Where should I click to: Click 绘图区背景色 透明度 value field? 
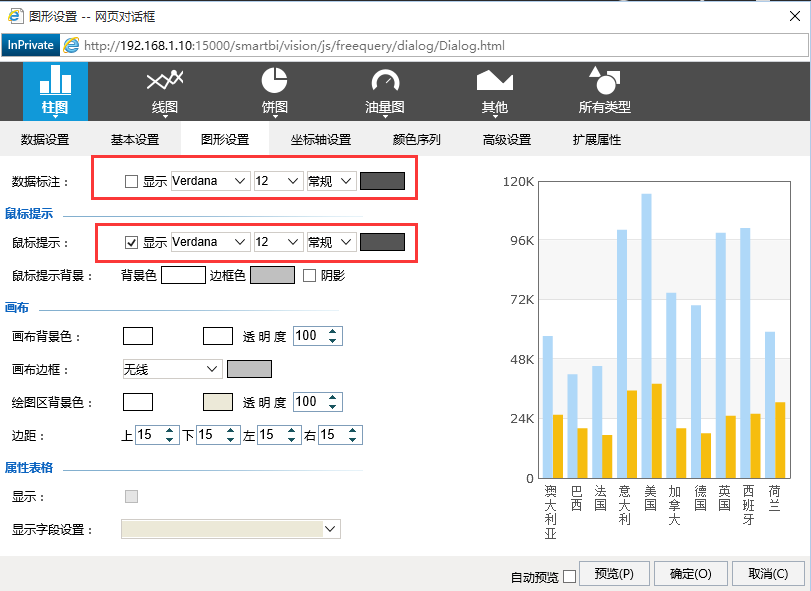coord(309,402)
